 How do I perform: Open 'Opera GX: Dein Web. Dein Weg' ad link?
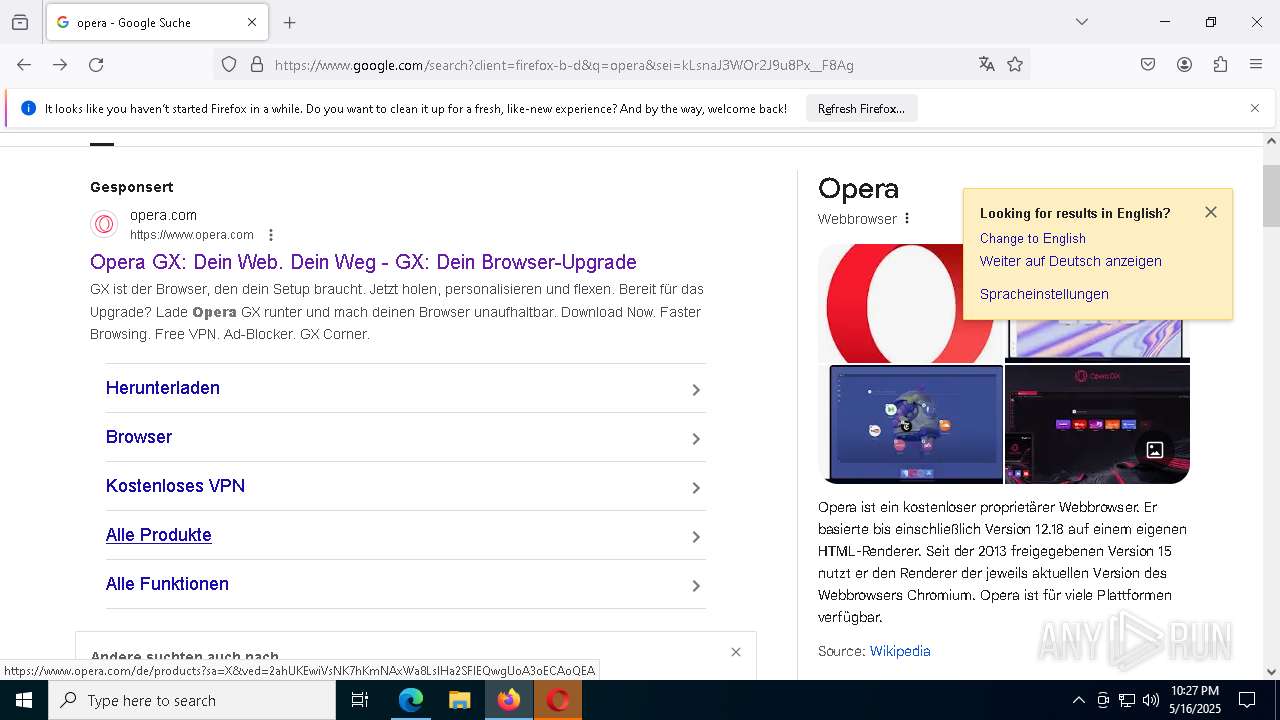pyautogui.click(x=363, y=262)
